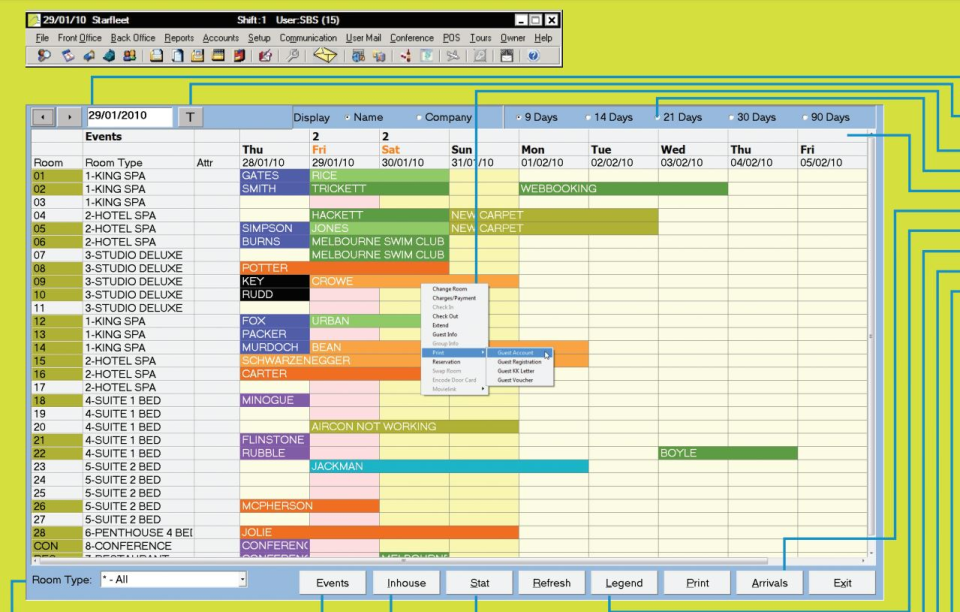Select the POTTER reservation in room 08

pyautogui.click(x=344, y=268)
